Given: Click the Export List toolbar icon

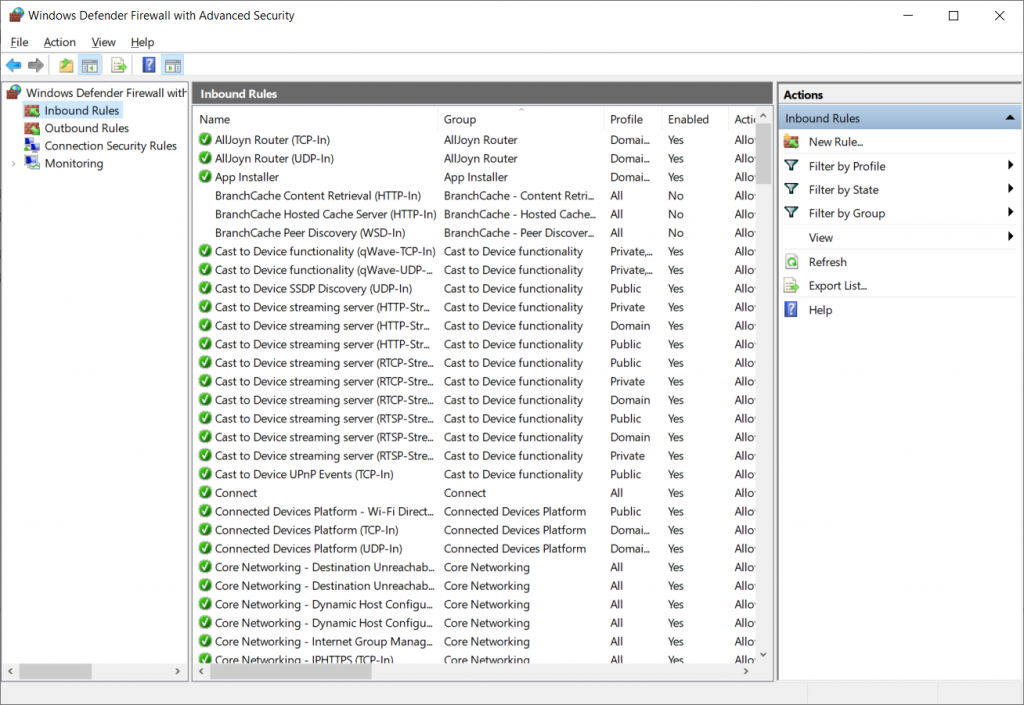Looking at the screenshot, I should (x=118, y=65).
